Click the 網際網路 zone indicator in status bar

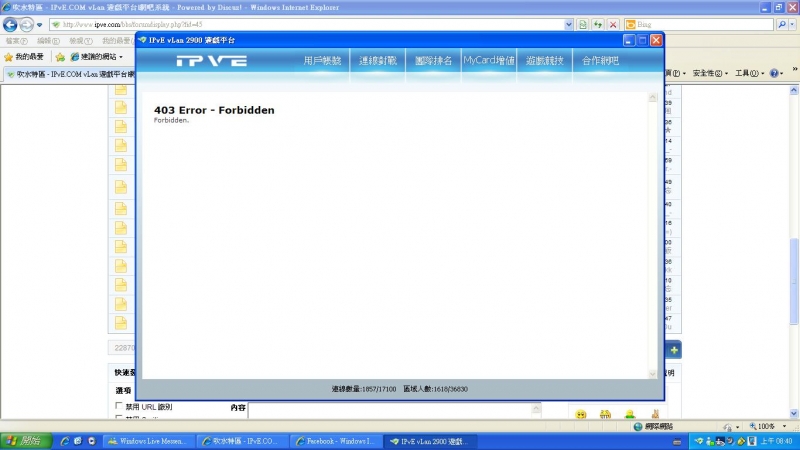(x=654, y=427)
